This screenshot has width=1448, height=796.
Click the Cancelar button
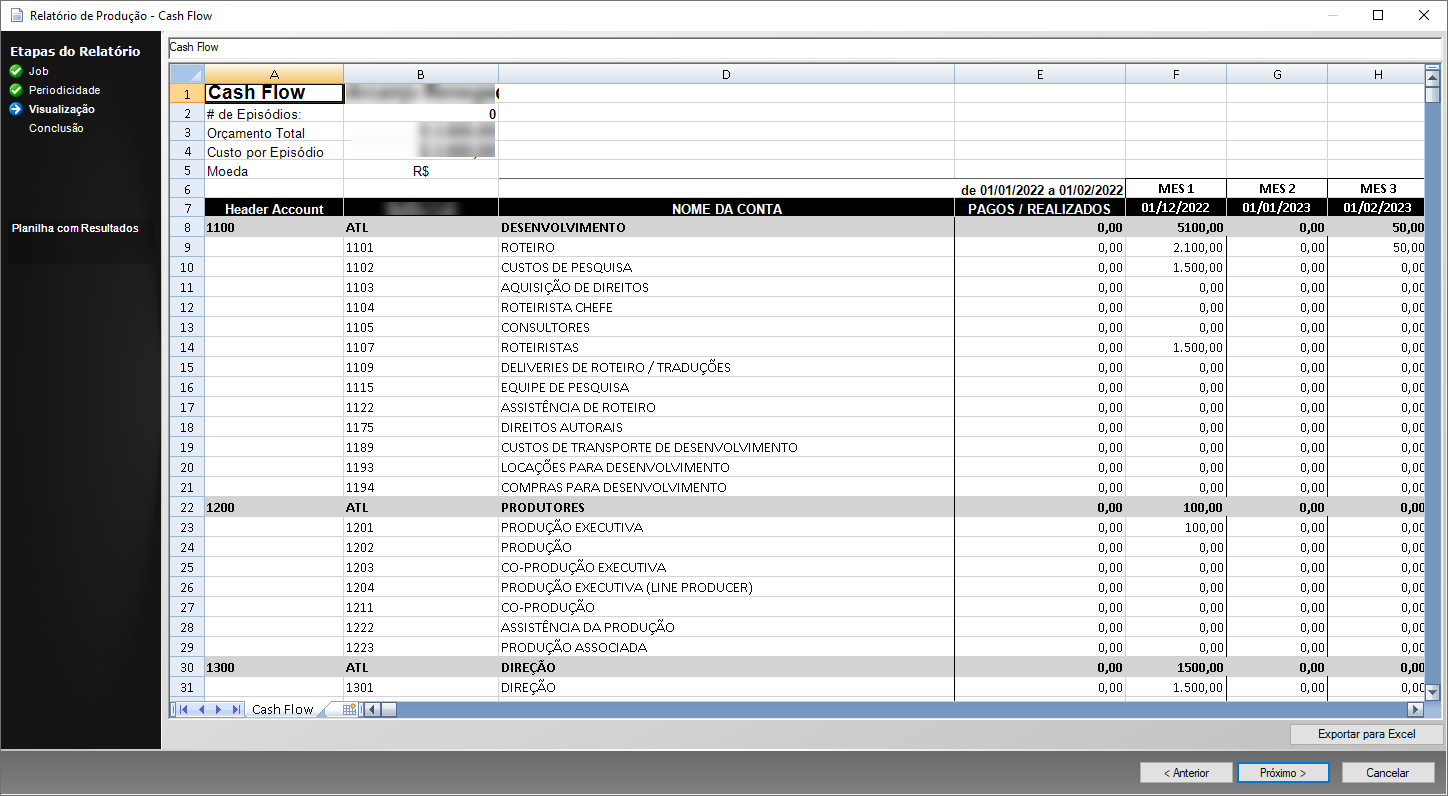click(x=1387, y=772)
